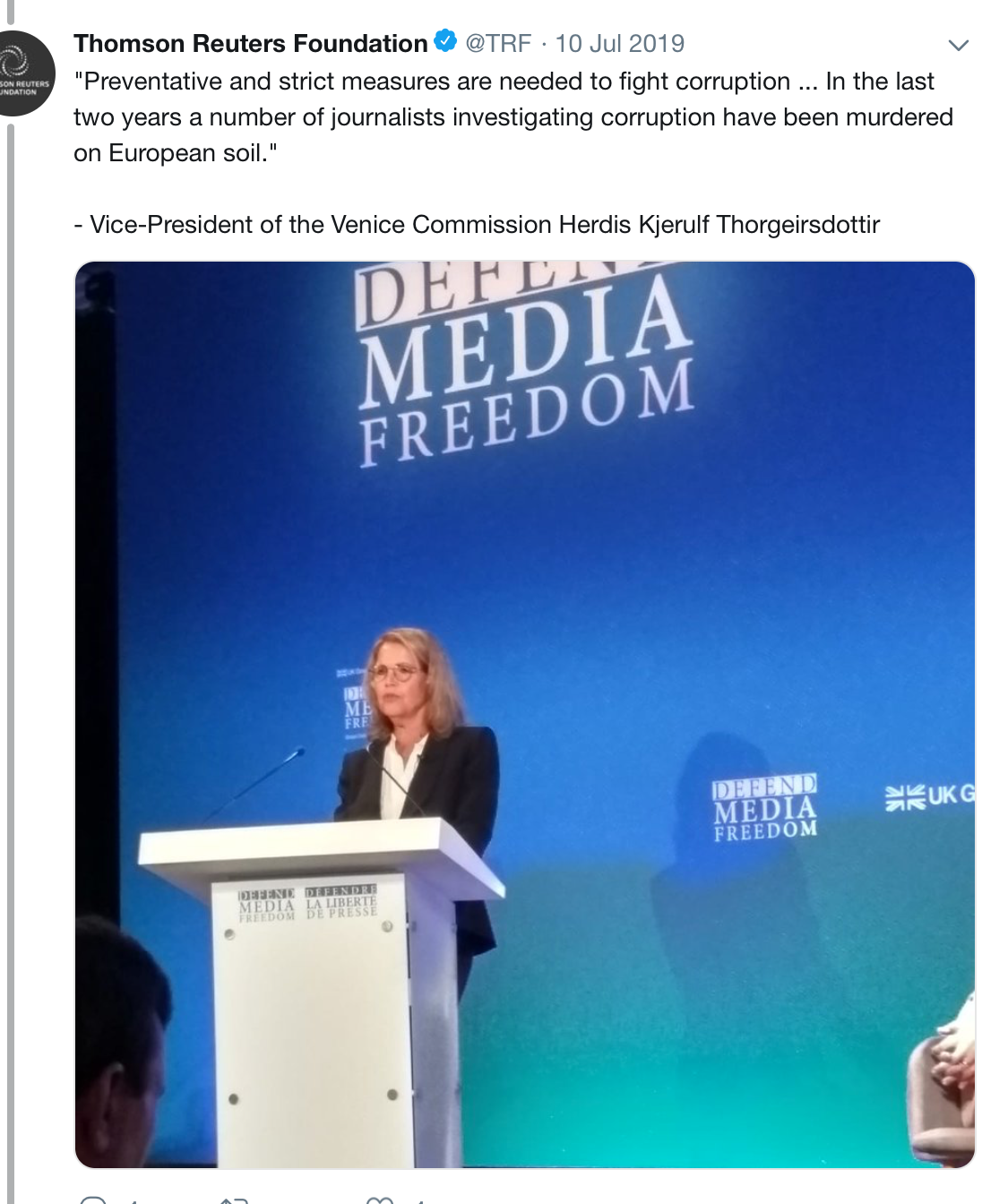This screenshot has width=982, height=1204.
Task: Click the tweet quote text about corruption
Action: pos(513,117)
